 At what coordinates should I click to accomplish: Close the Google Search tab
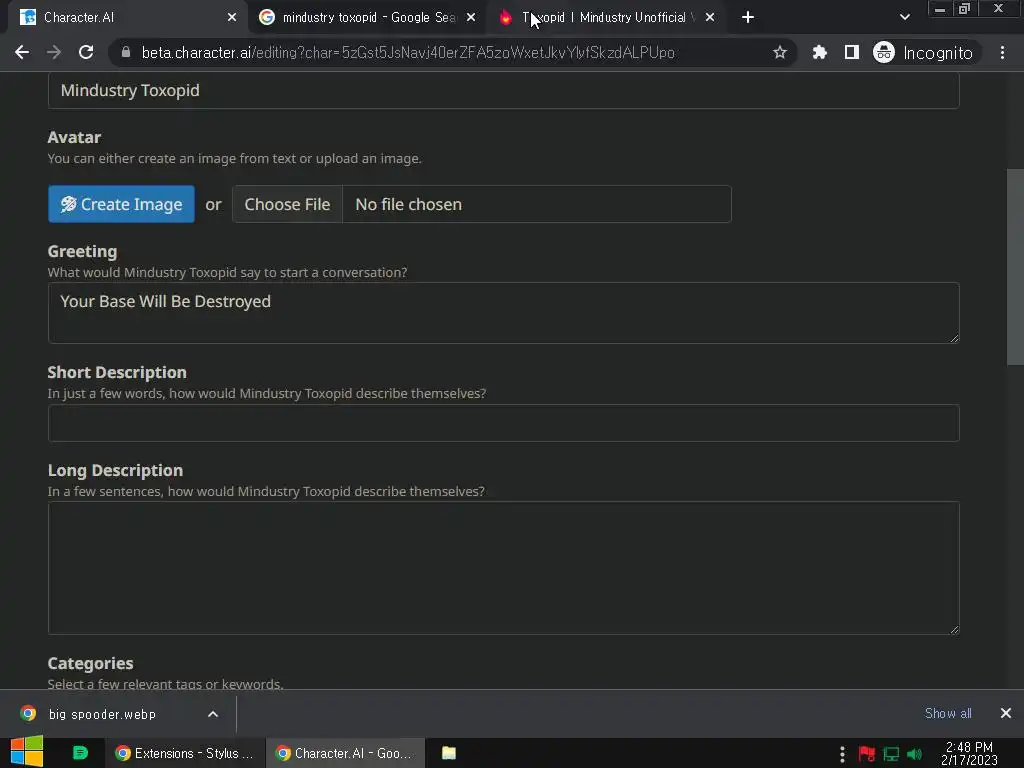click(471, 18)
